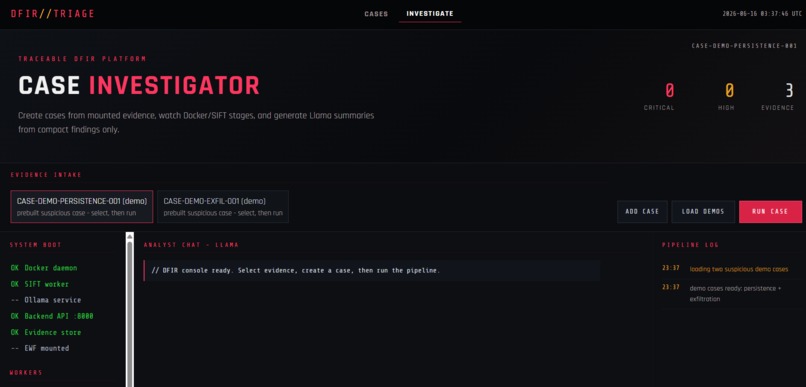Open the Cases tab
Screen dimensions: 806x387
click(376, 14)
